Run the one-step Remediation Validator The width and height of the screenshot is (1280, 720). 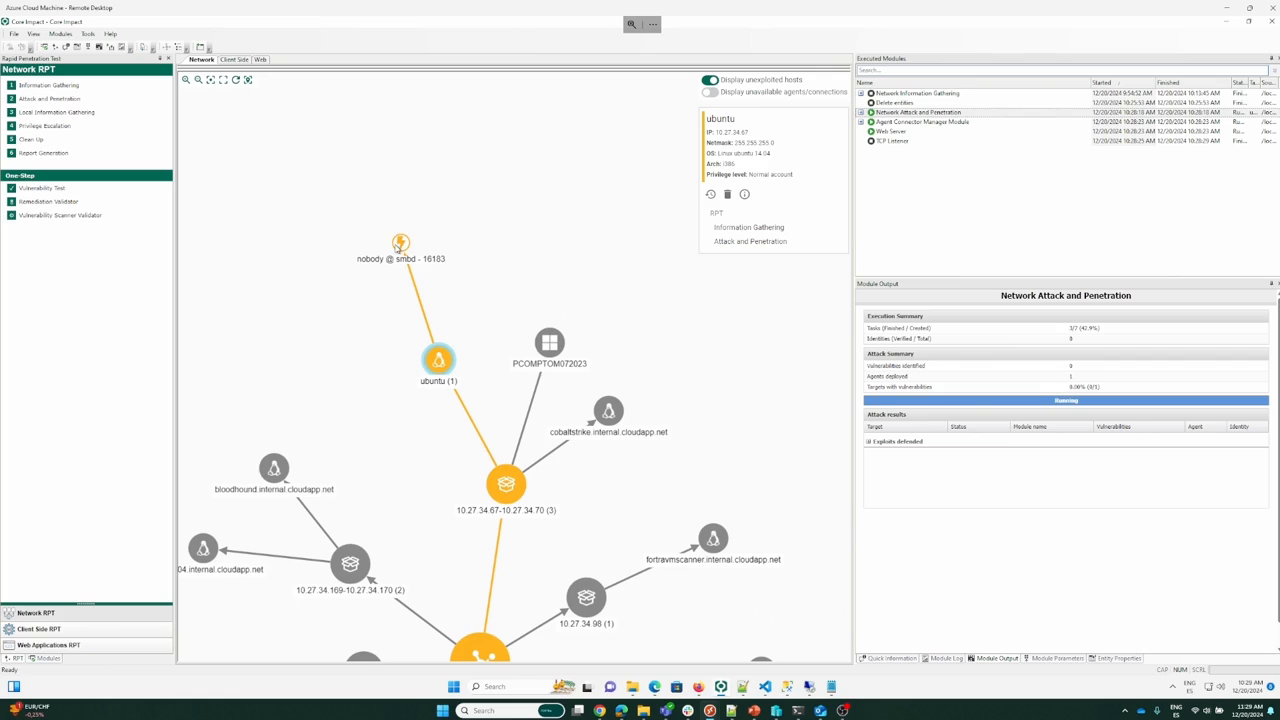[x=48, y=202]
